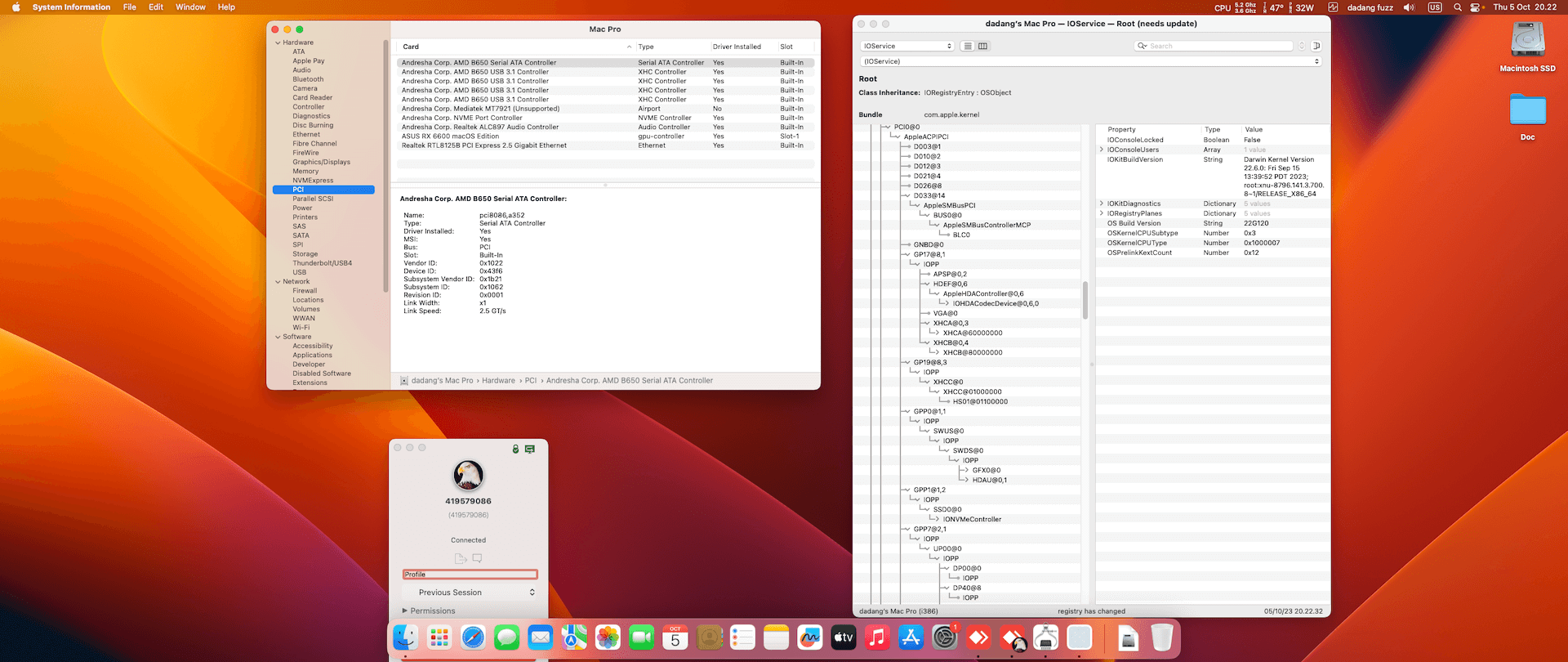The width and height of the screenshot is (1568, 662).
Task: Click the green monitor icon in AnyDesk
Action: click(530, 449)
